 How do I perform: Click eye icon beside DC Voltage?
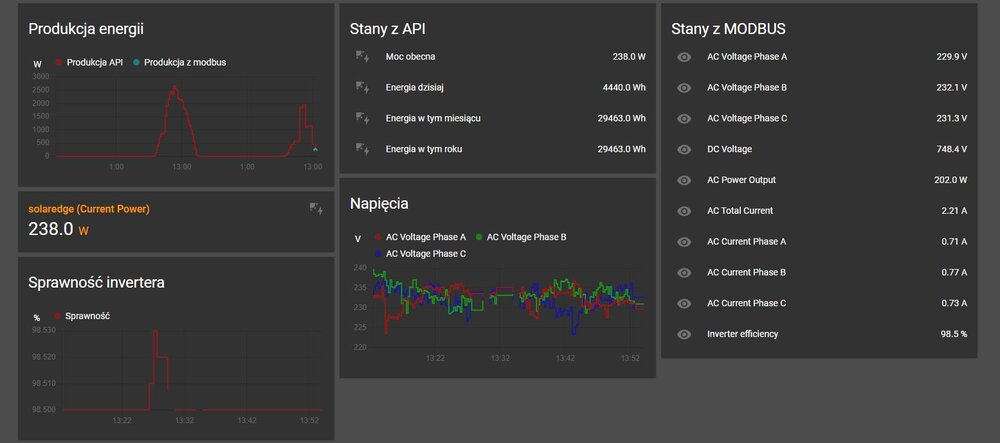pos(684,150)
